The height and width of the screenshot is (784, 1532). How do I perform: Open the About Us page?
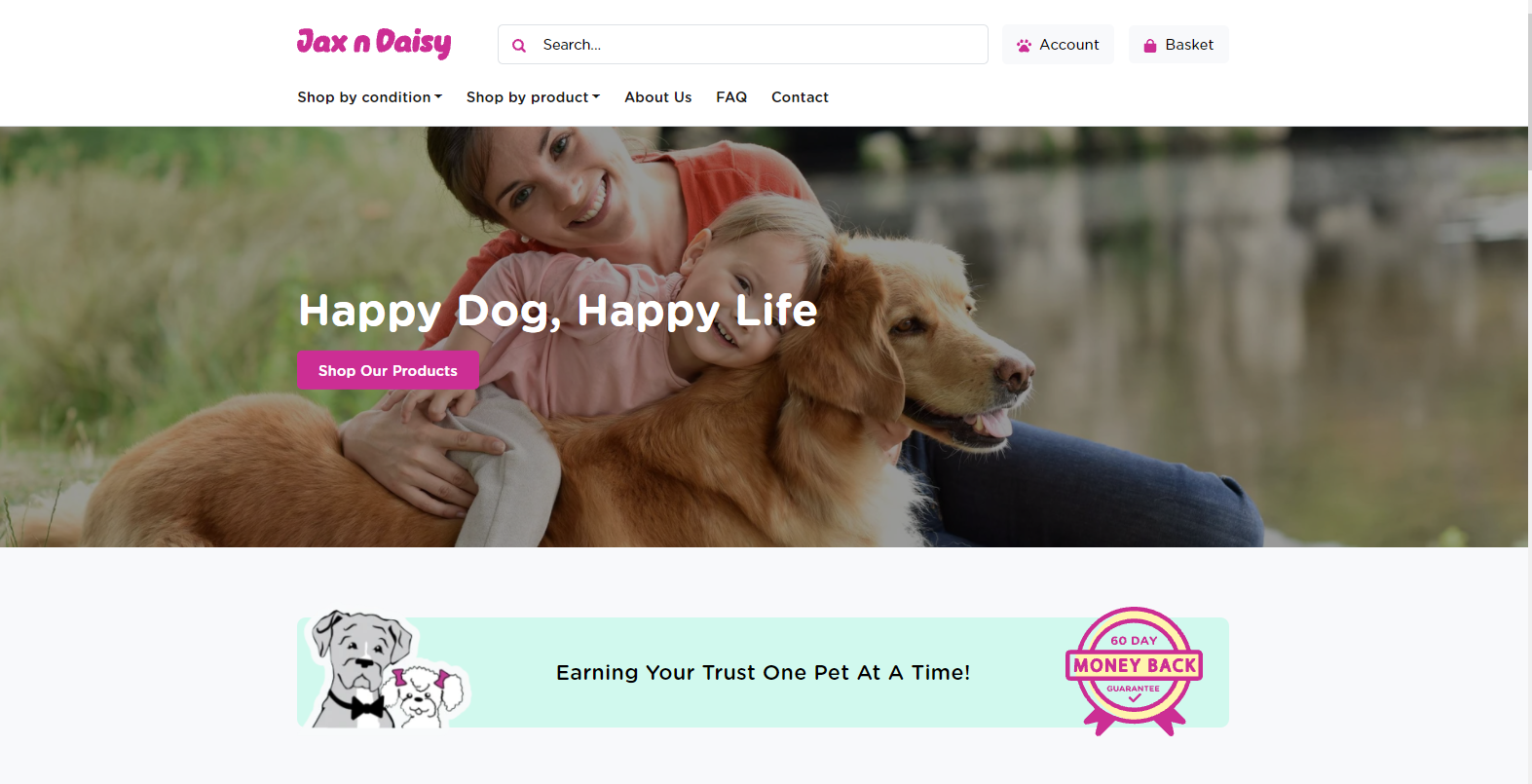click(658, 97)
